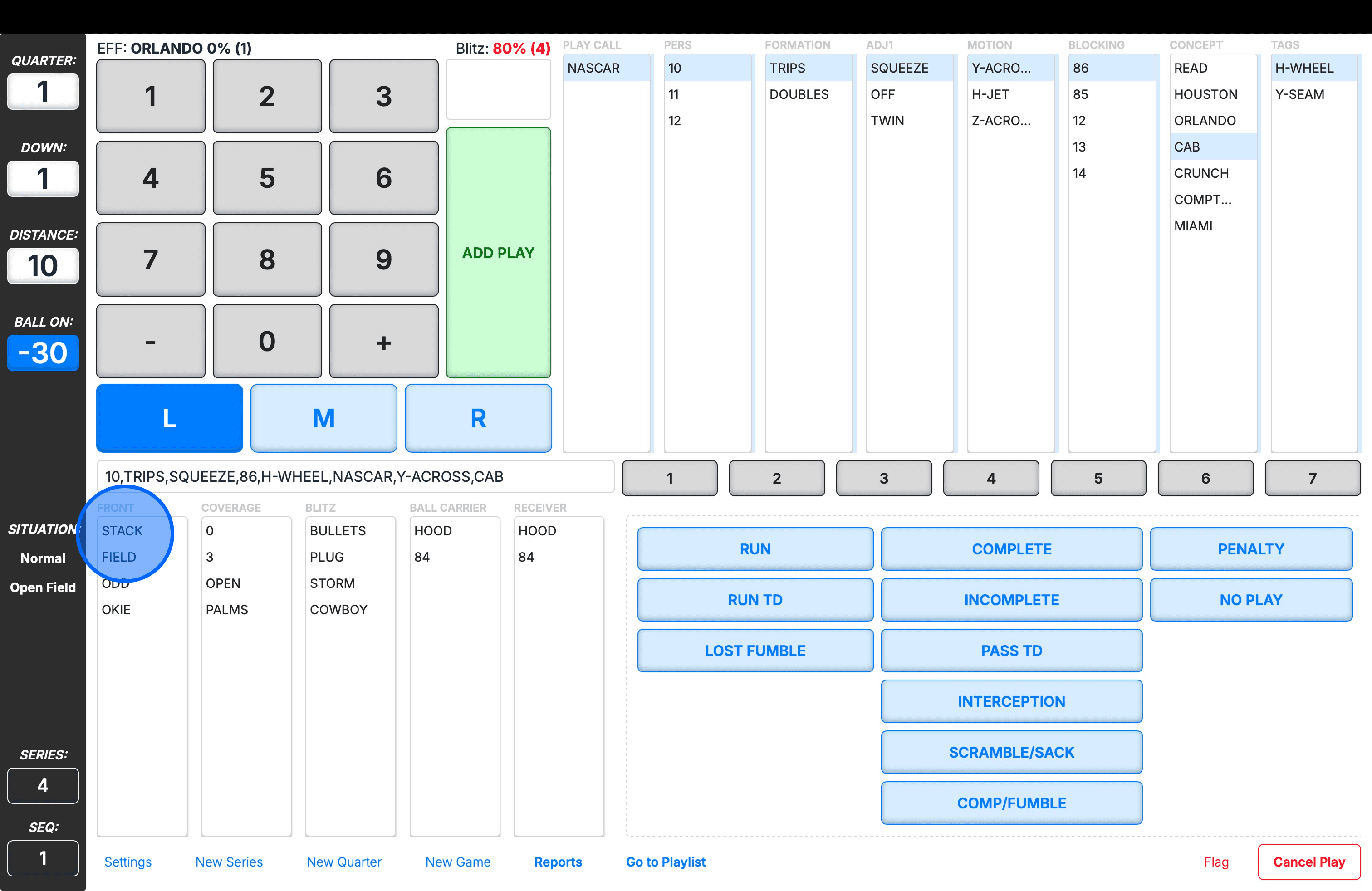The image size is (1372, 891).
Task: Click the Quarter value field
Action: 43,92
